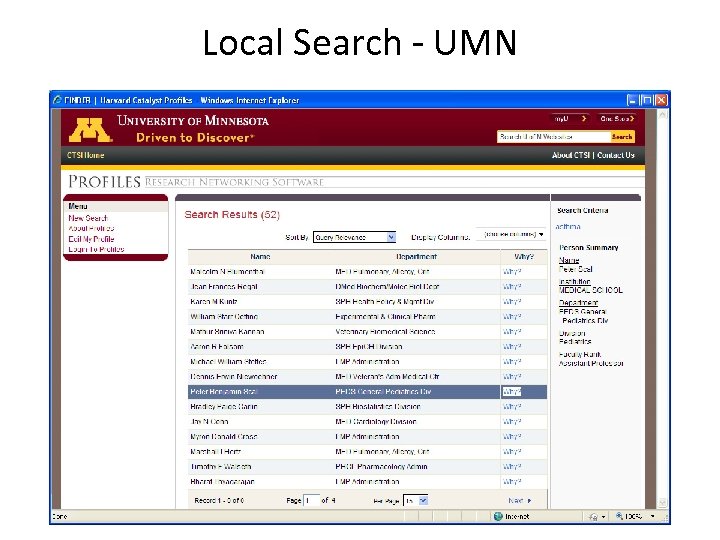Viewport: 720px width, 540px height.
Task: Open About CTSI link
Action: [x=571, y=155]
